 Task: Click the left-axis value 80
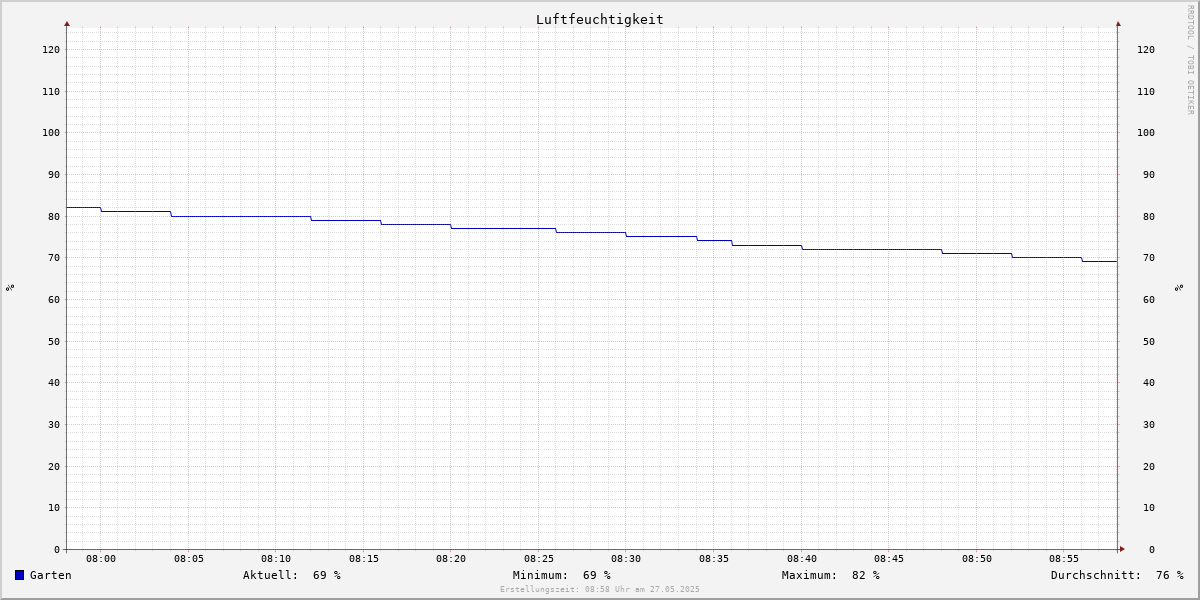(54, 216)
